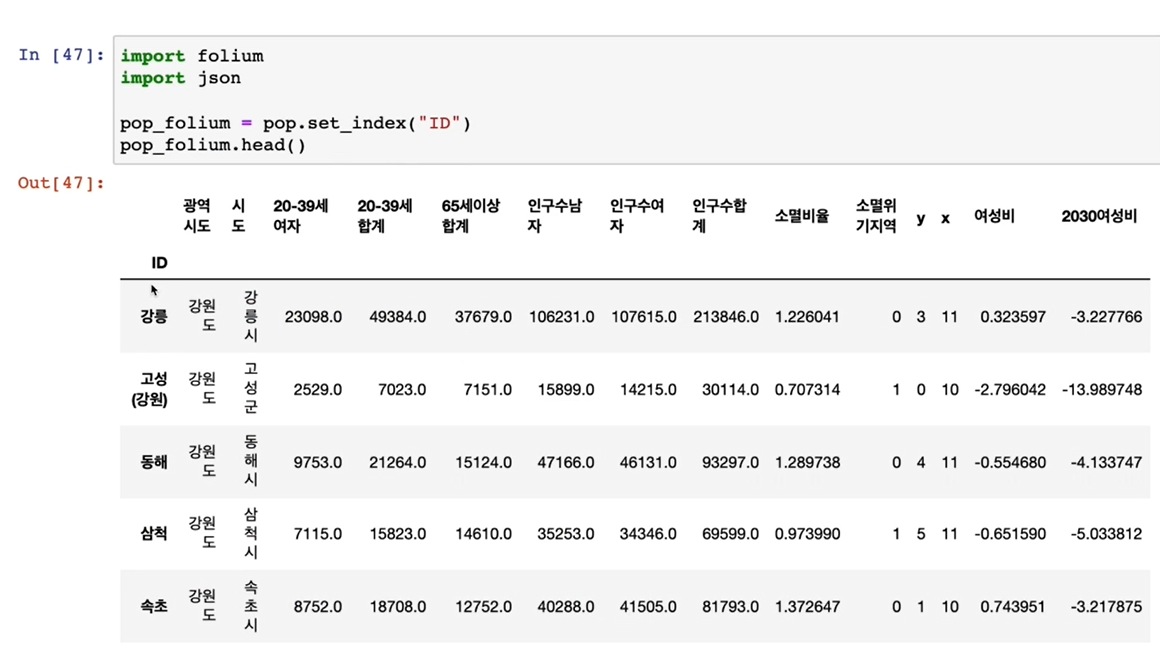This screenshot has width=1160, height=663.
Task: Click the 'import json' code line
Action: [181, 78]
